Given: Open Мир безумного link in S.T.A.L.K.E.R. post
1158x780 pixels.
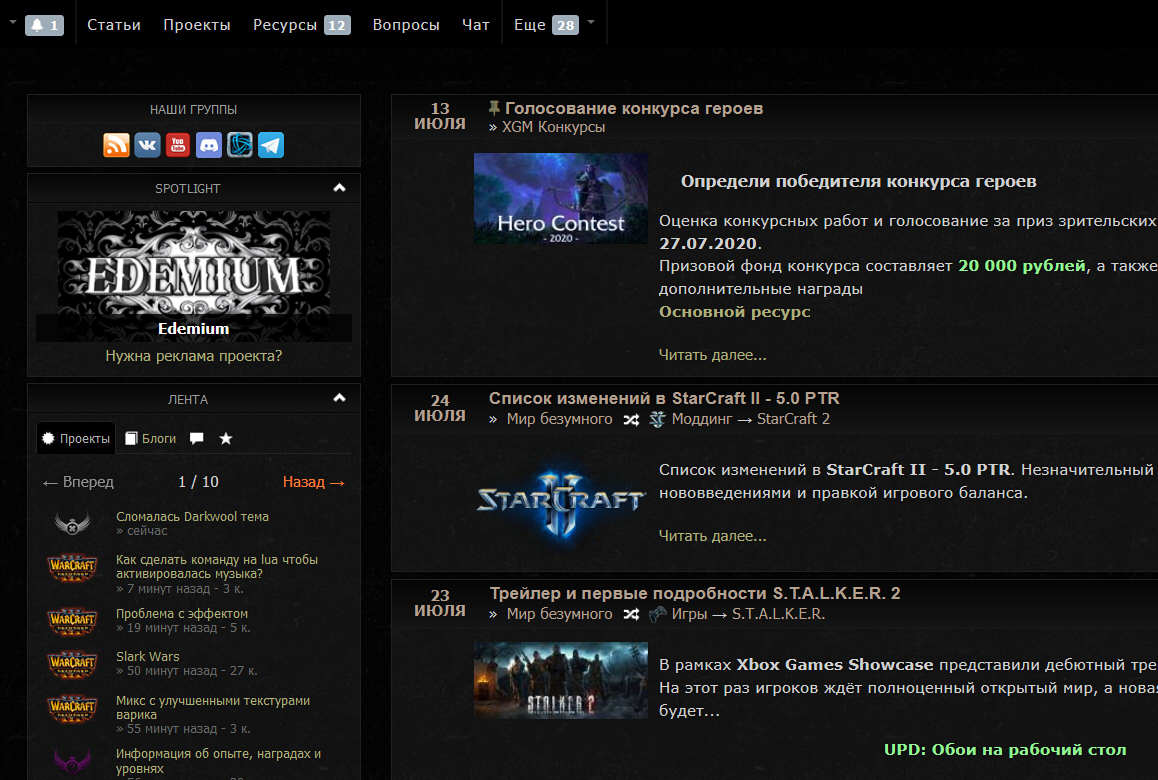Looking at the screenshot, I should [559, 615].
